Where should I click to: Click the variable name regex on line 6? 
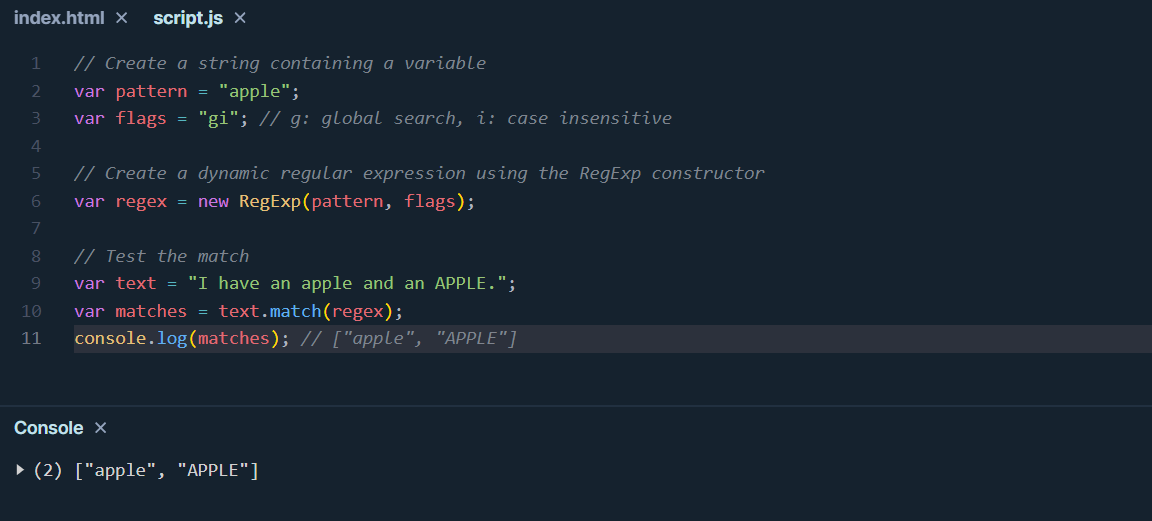click(x=141, y=201)
